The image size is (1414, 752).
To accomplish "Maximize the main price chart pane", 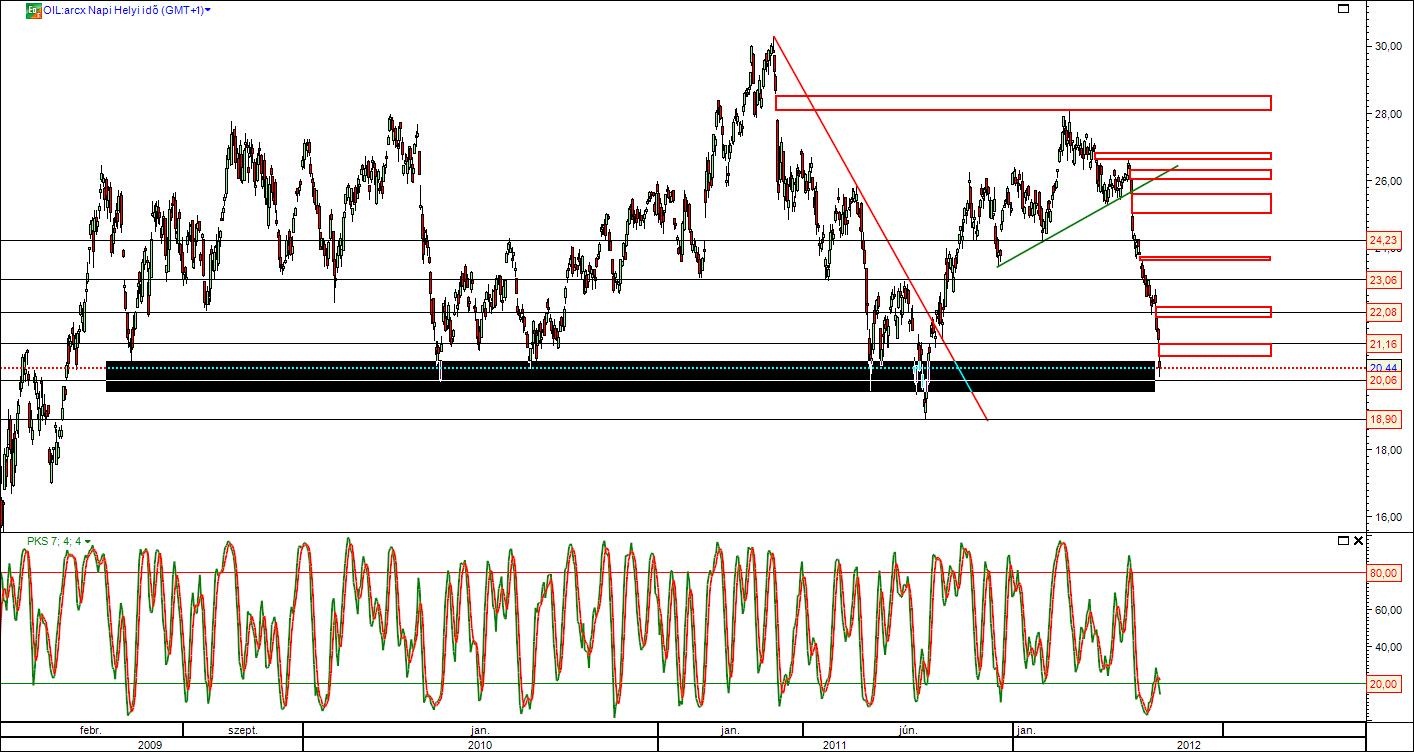I will click(x=1343, y=9).
